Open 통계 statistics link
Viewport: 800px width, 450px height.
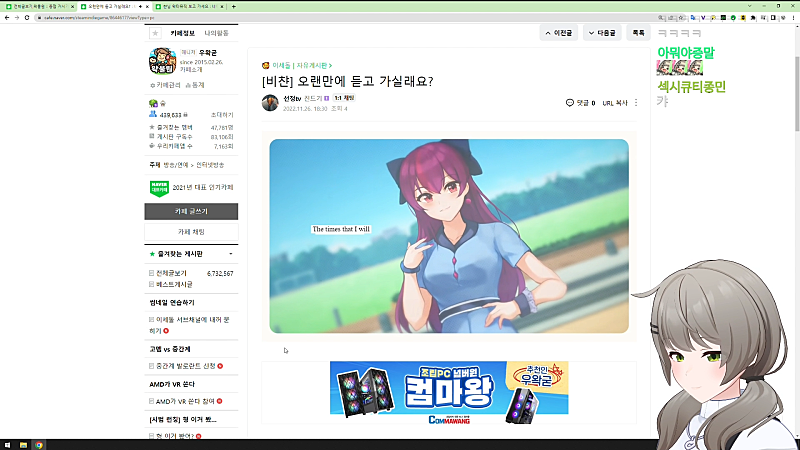pyautogui.click(x=195, y=85)
